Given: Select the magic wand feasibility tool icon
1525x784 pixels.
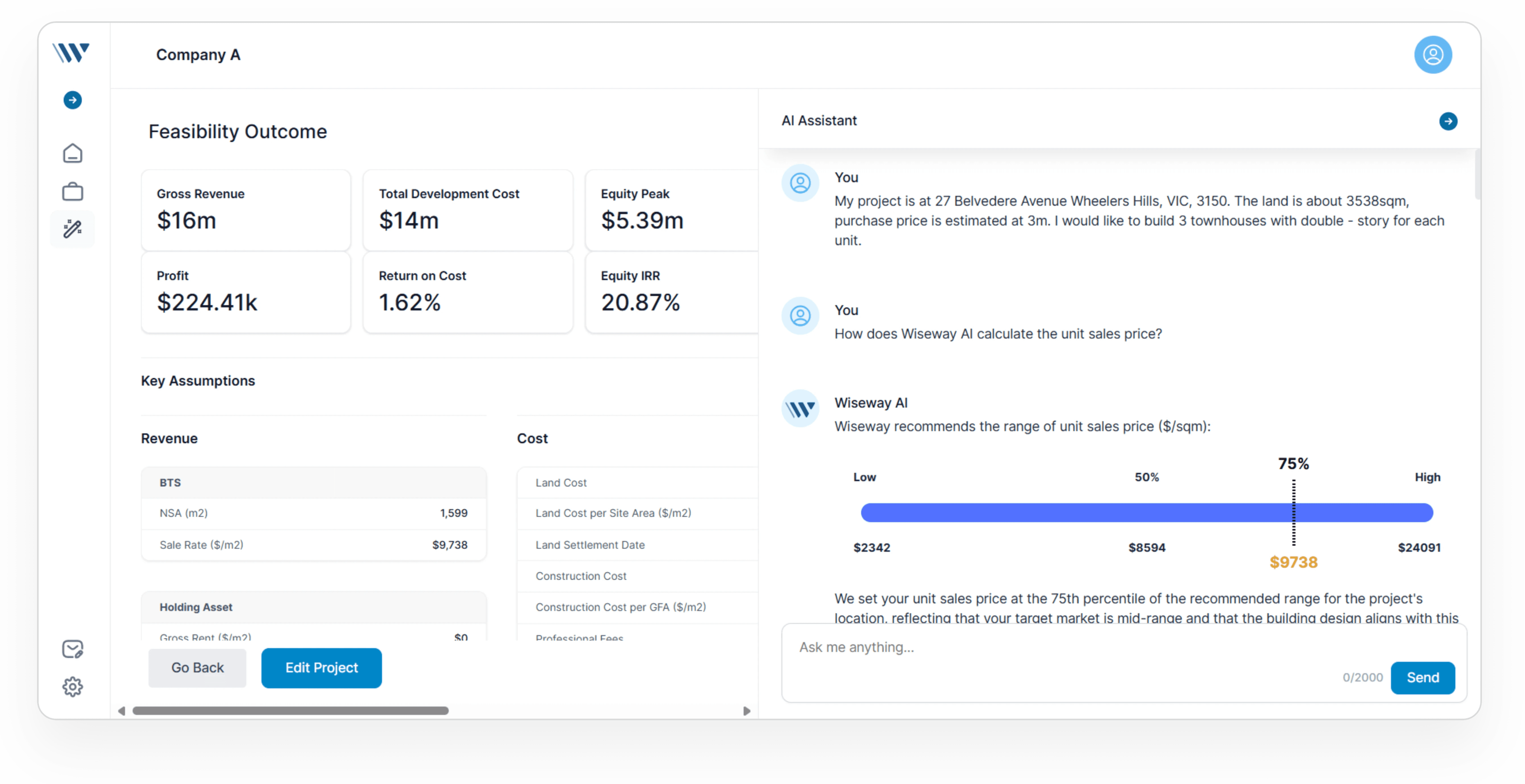Looking at the screenshot, I should tap(73, 229).
